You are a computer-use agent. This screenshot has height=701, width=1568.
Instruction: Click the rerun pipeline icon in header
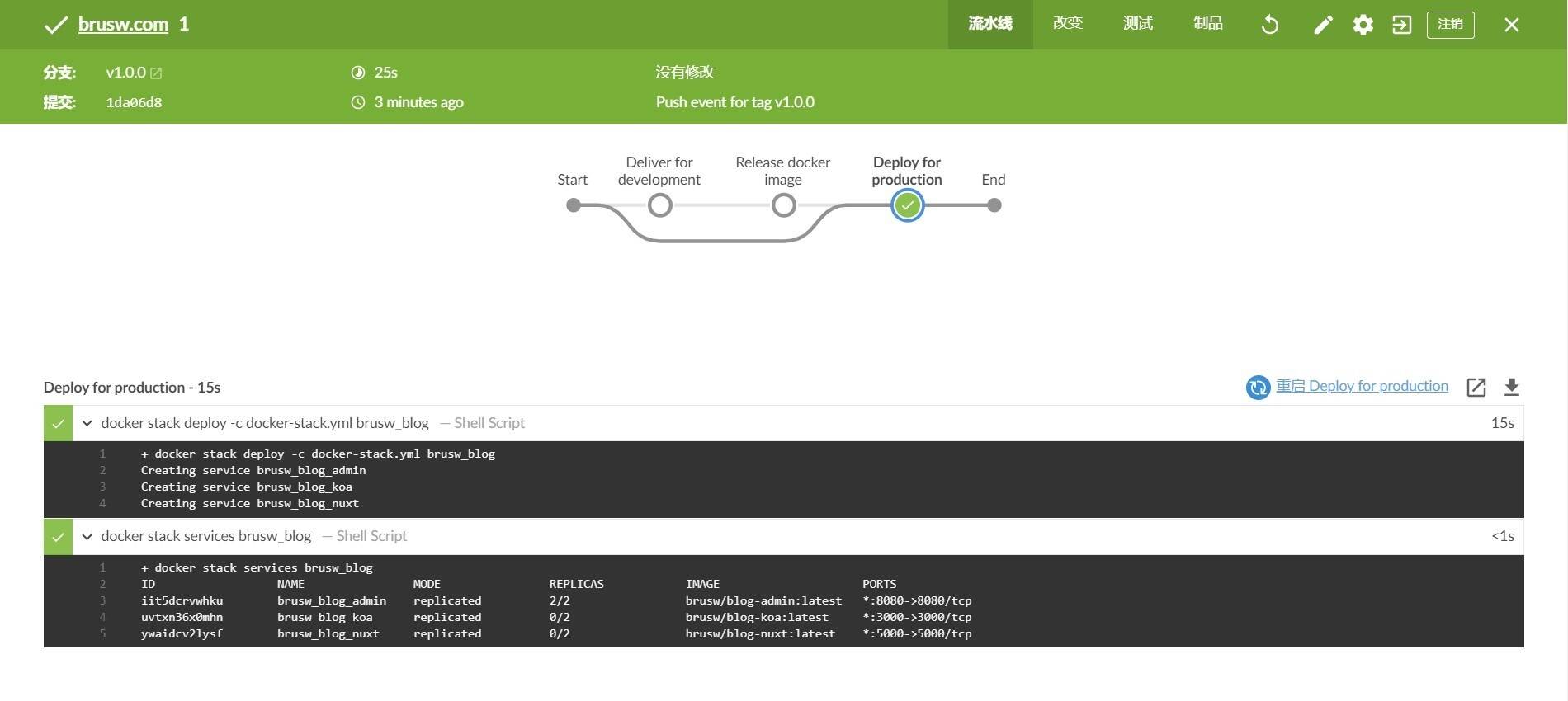click(1270, 25)
